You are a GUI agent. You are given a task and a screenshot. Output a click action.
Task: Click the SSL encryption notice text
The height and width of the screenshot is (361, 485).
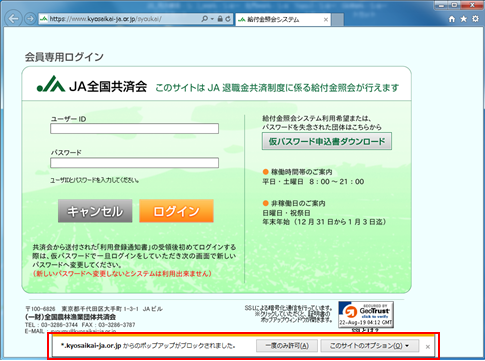pos(289,314)
